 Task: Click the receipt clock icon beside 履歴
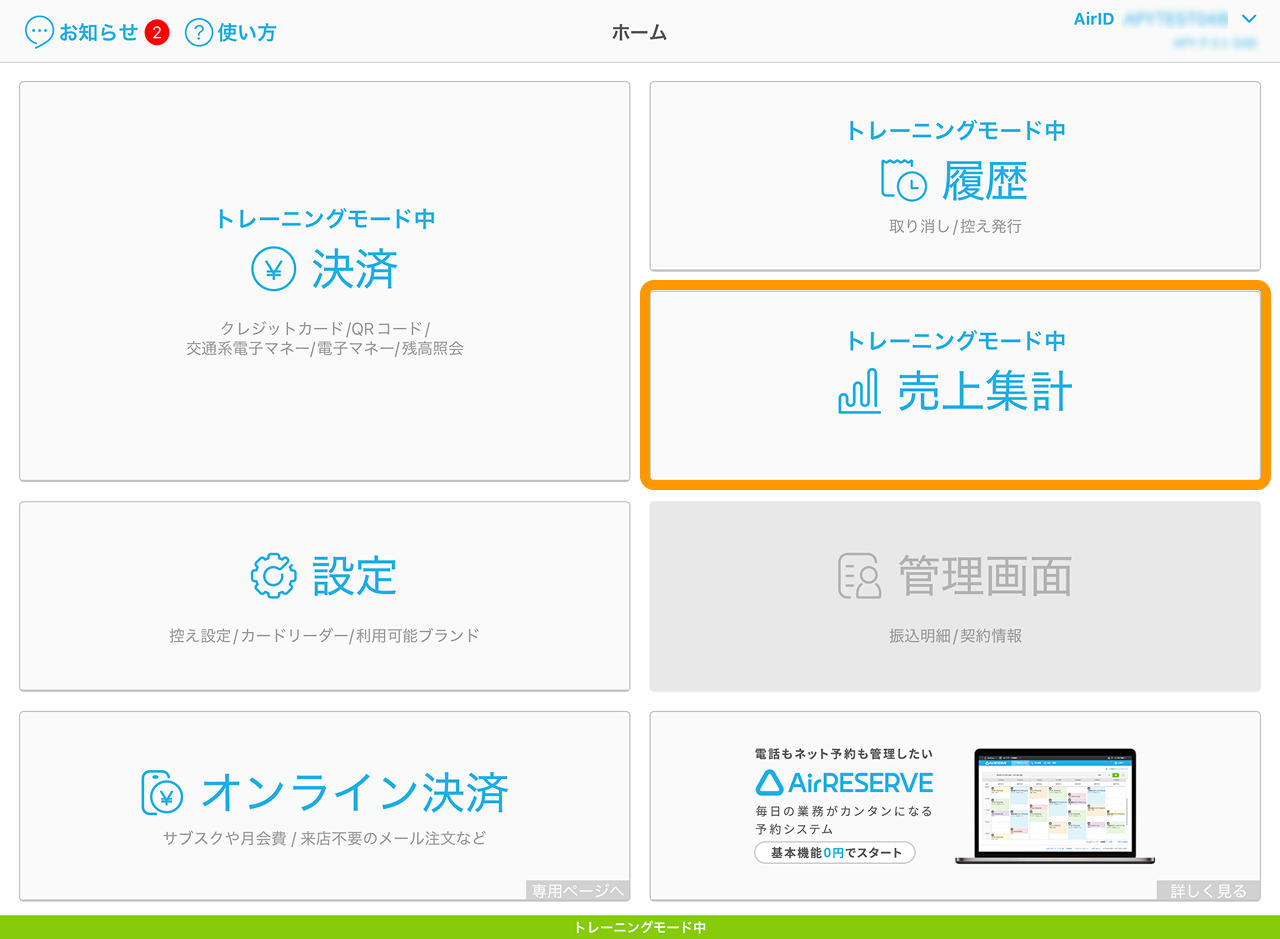point(903,181)
